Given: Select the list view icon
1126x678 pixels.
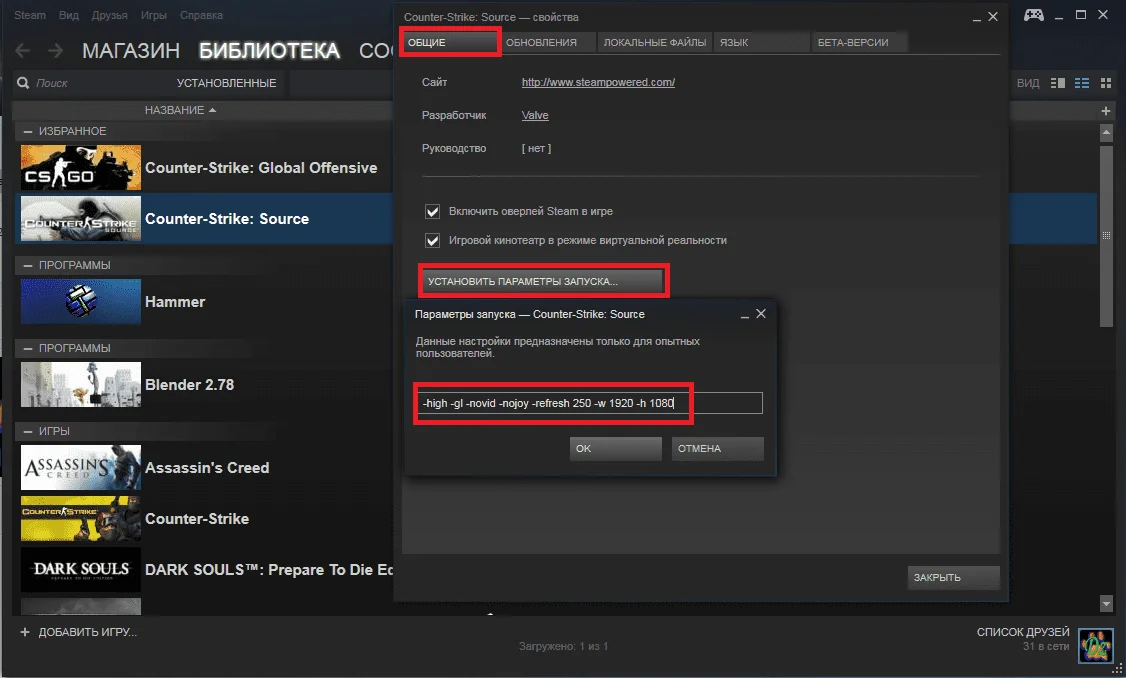Looking at the screenshot, I should 1083,83.
